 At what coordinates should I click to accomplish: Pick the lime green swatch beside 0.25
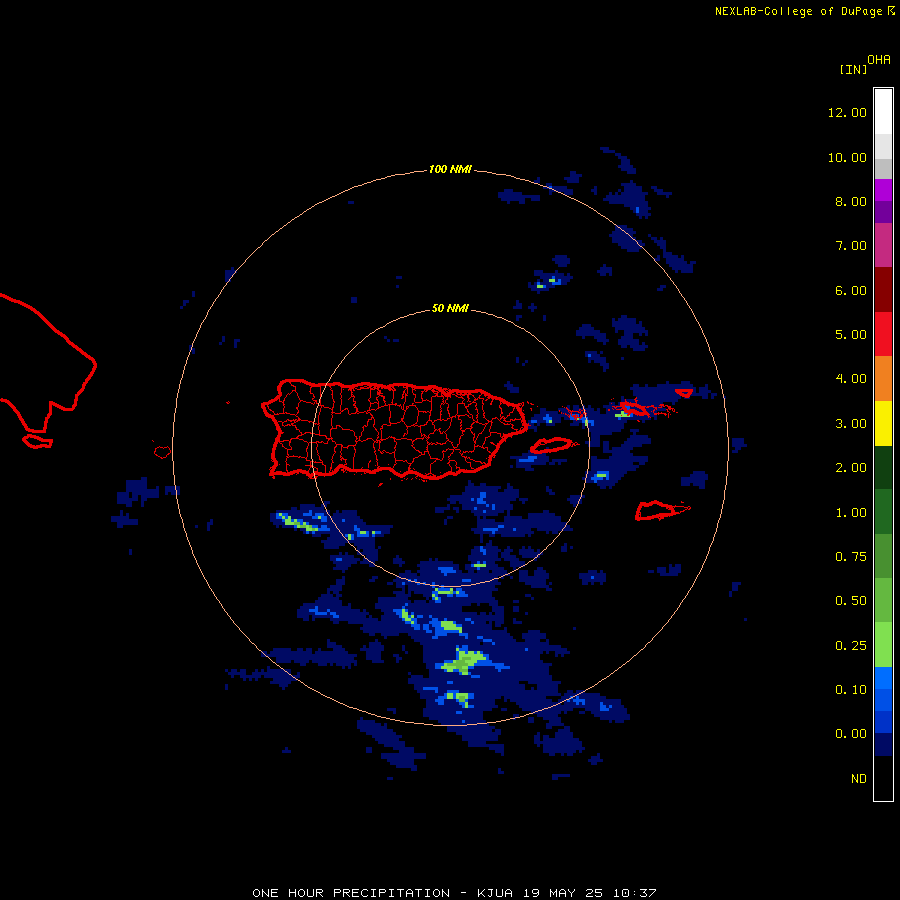pos(883,645)
